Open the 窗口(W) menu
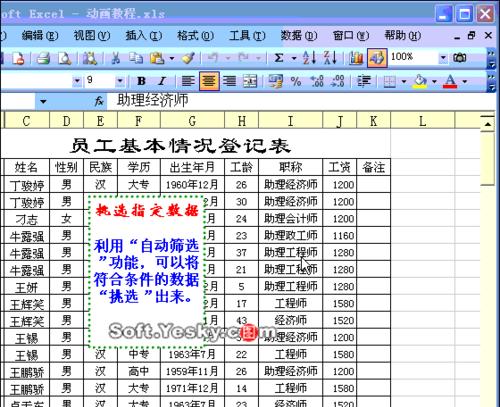This screenshot has height=407, width=500. [x=351, y=35]
